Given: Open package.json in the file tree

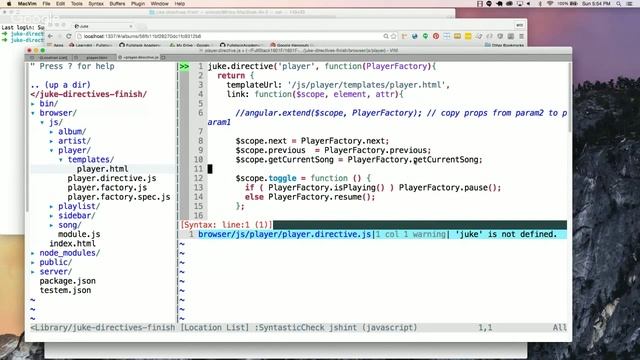Looking at the screenshot, I should (67, 281).
